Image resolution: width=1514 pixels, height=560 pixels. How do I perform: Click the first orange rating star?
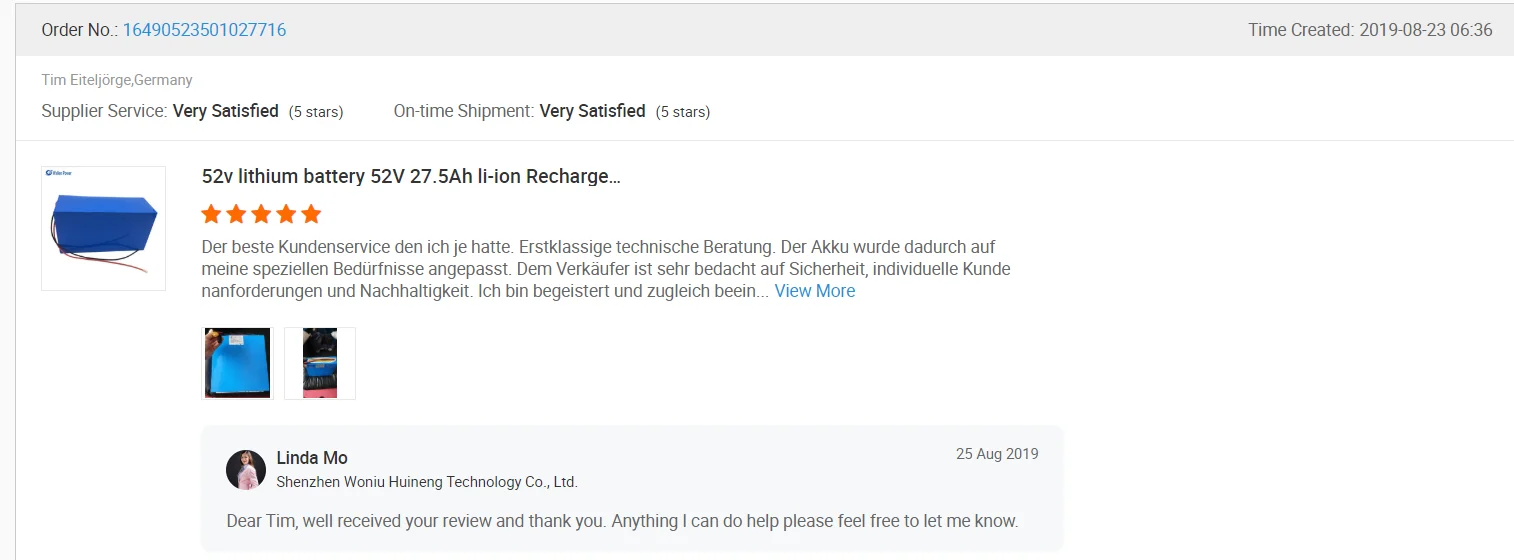click(x=211, y=214)
